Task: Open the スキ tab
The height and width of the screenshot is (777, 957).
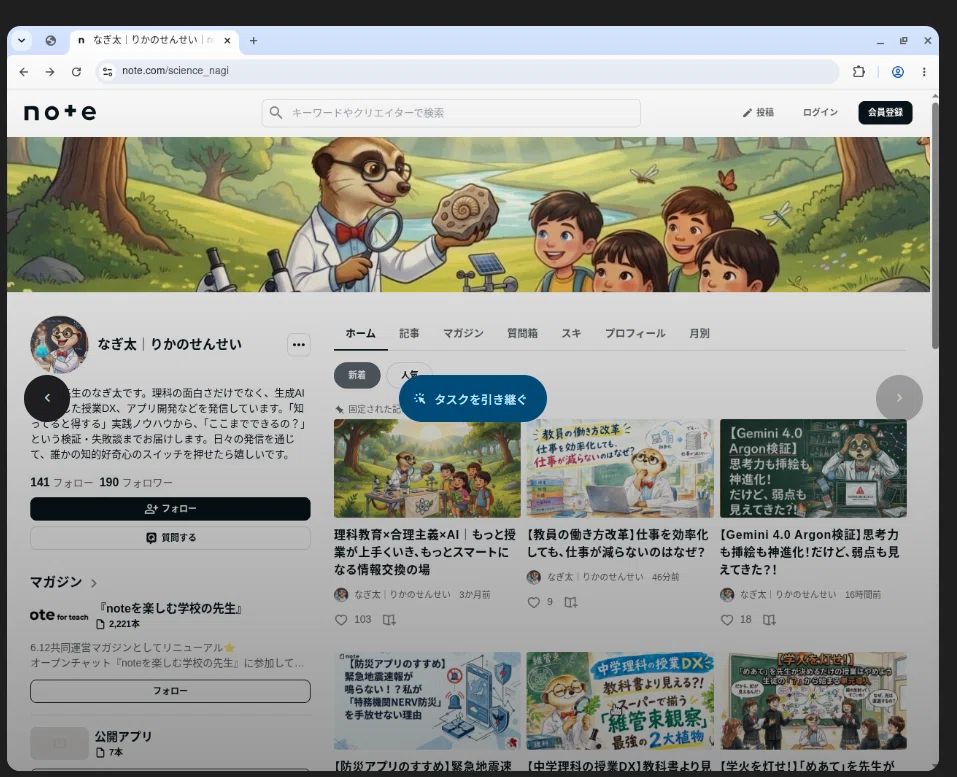Action: click(571, 333)
